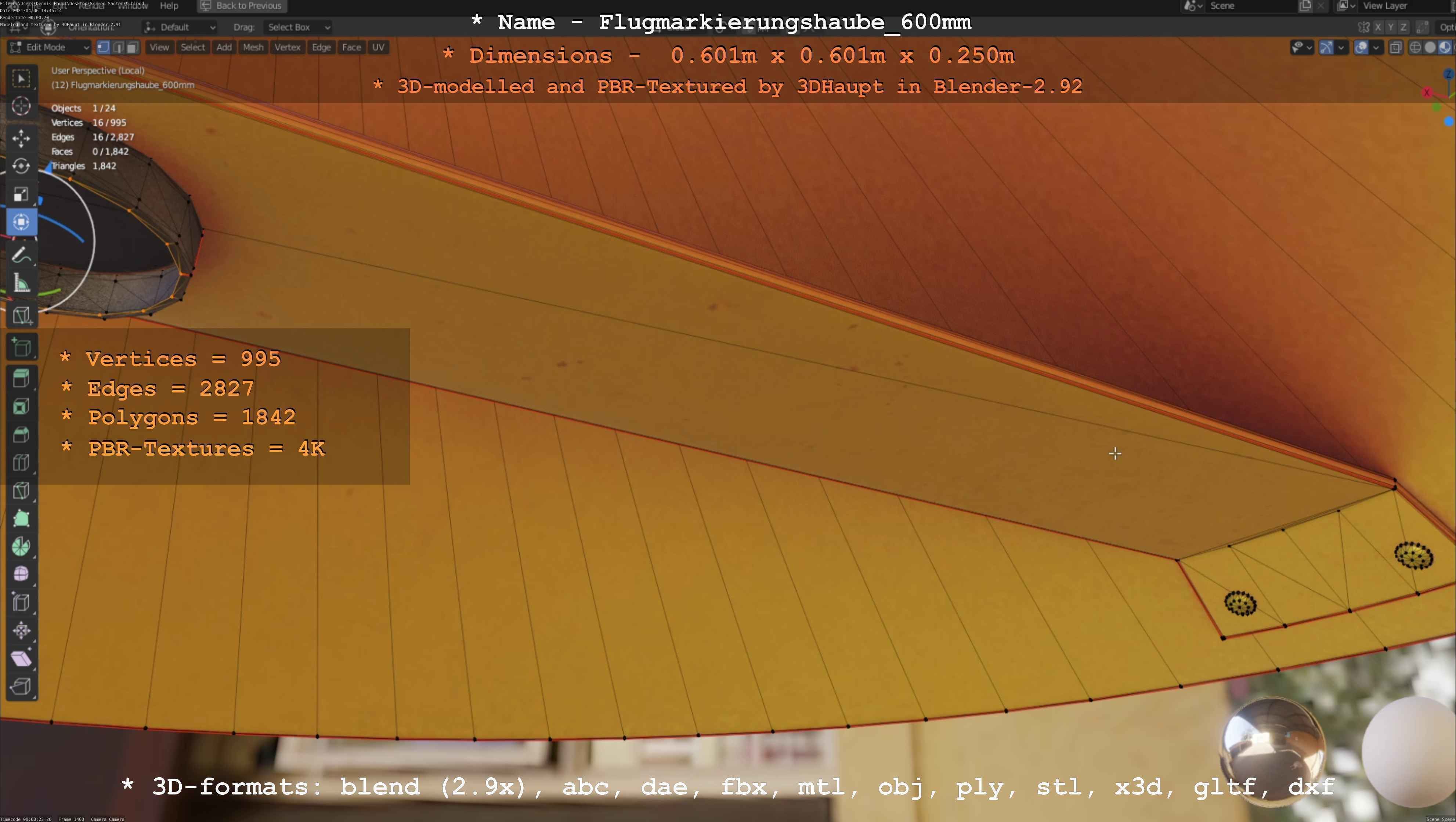Click the highlighted Transform tool

pos(21,222)
